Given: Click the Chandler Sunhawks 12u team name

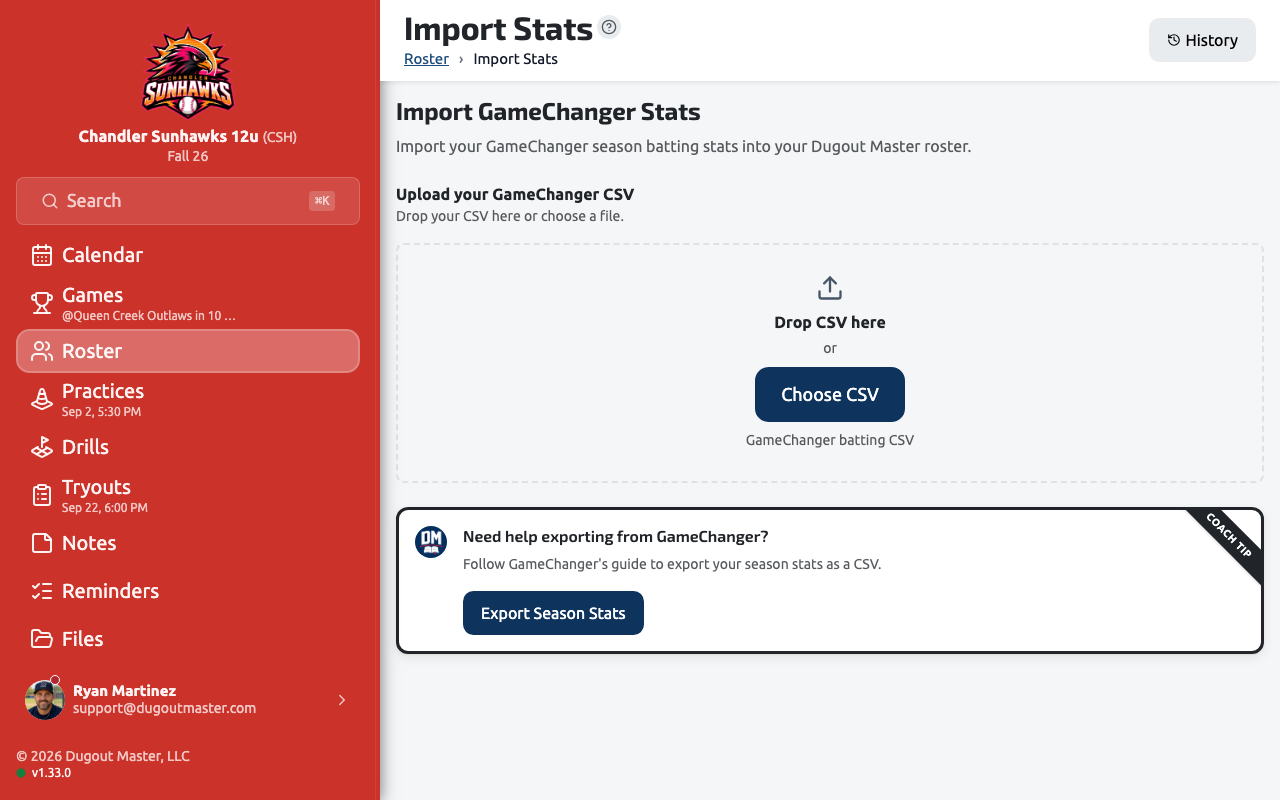Looking at the screenshot, I should [x=169, y=136].
